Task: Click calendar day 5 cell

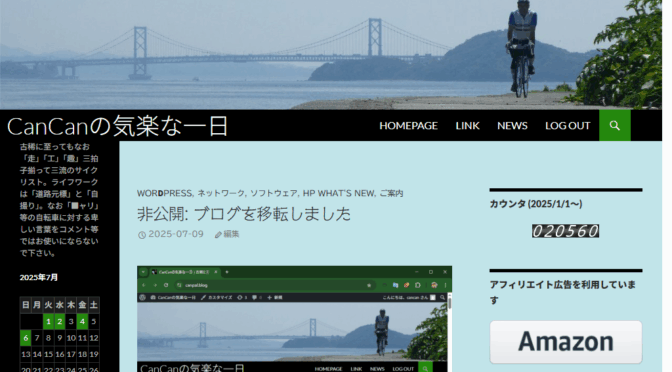Action: [x=94, y=321]
